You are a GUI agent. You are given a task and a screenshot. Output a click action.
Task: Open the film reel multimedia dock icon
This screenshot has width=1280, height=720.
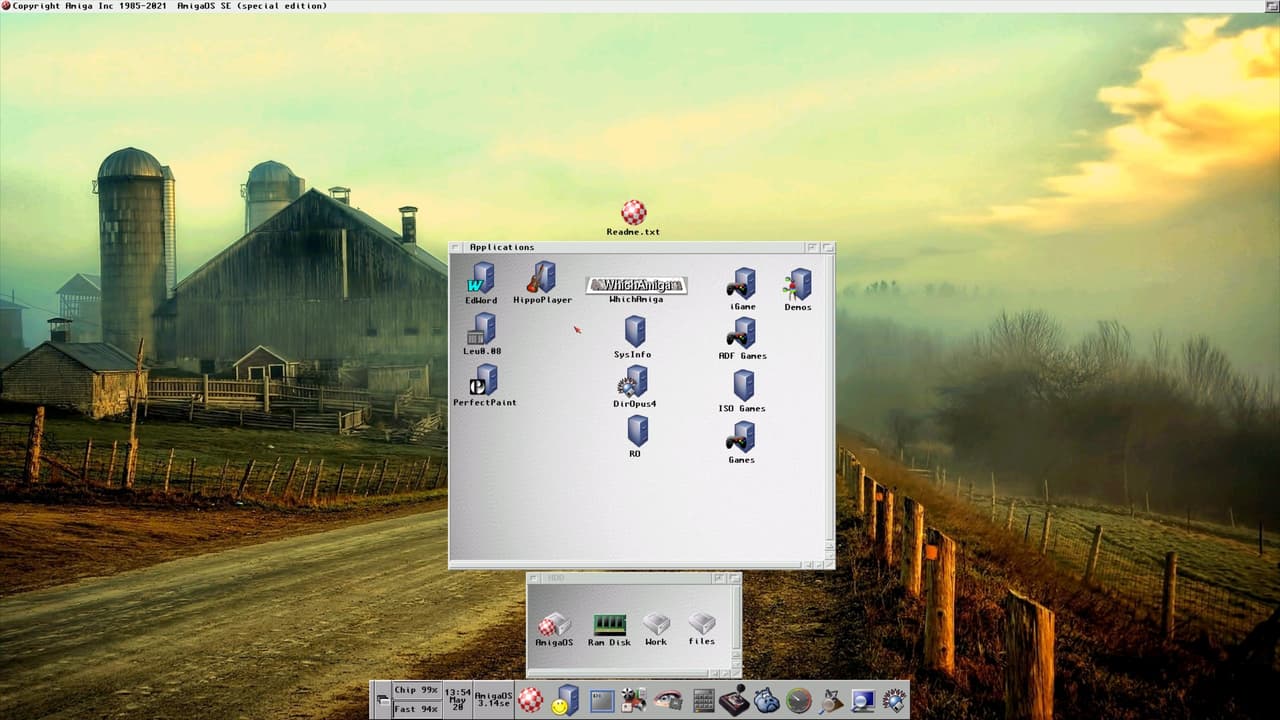(633, 700)
